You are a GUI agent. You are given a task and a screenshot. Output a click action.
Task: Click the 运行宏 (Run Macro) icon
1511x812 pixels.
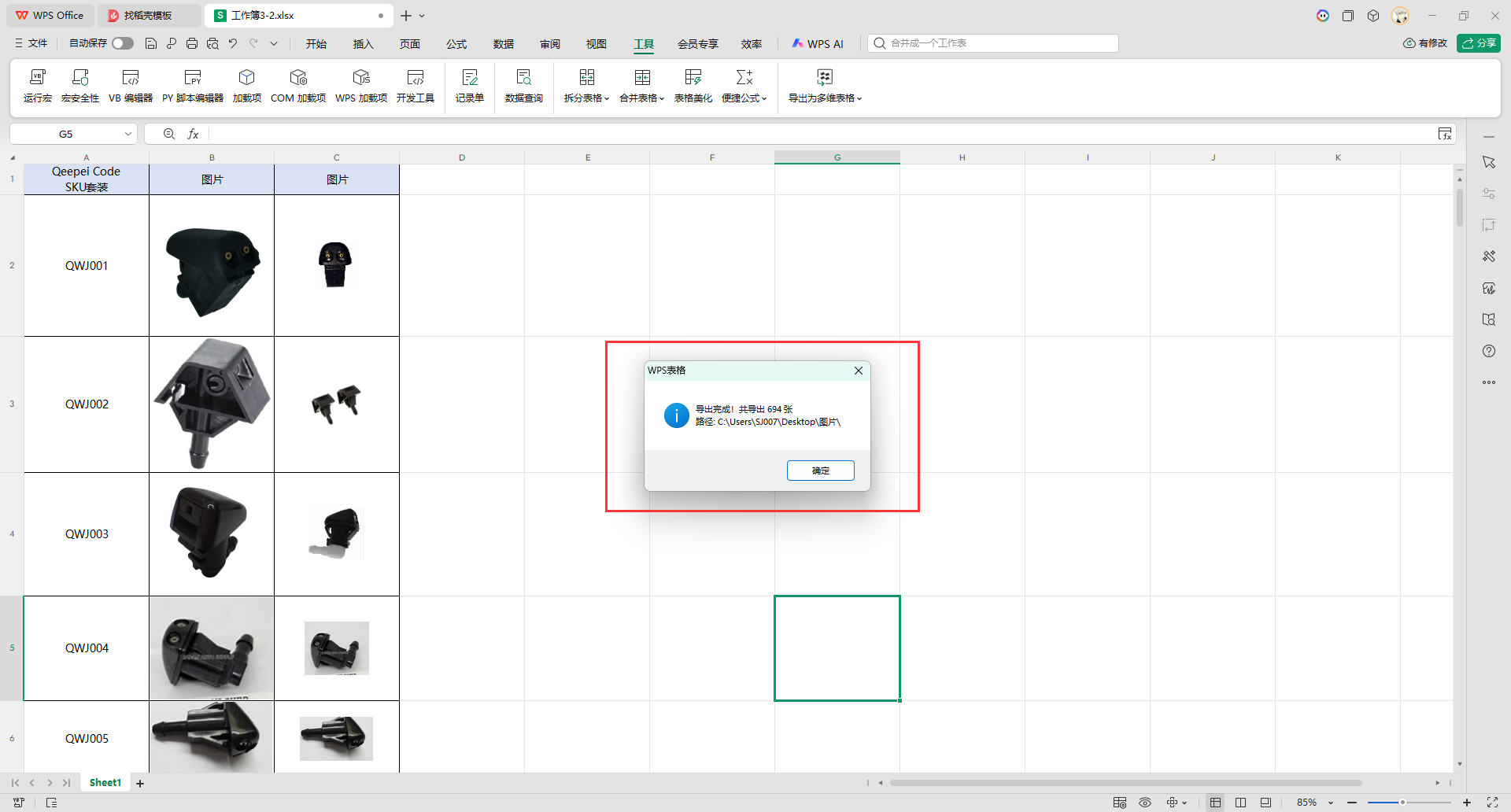[x=37, y=85]
